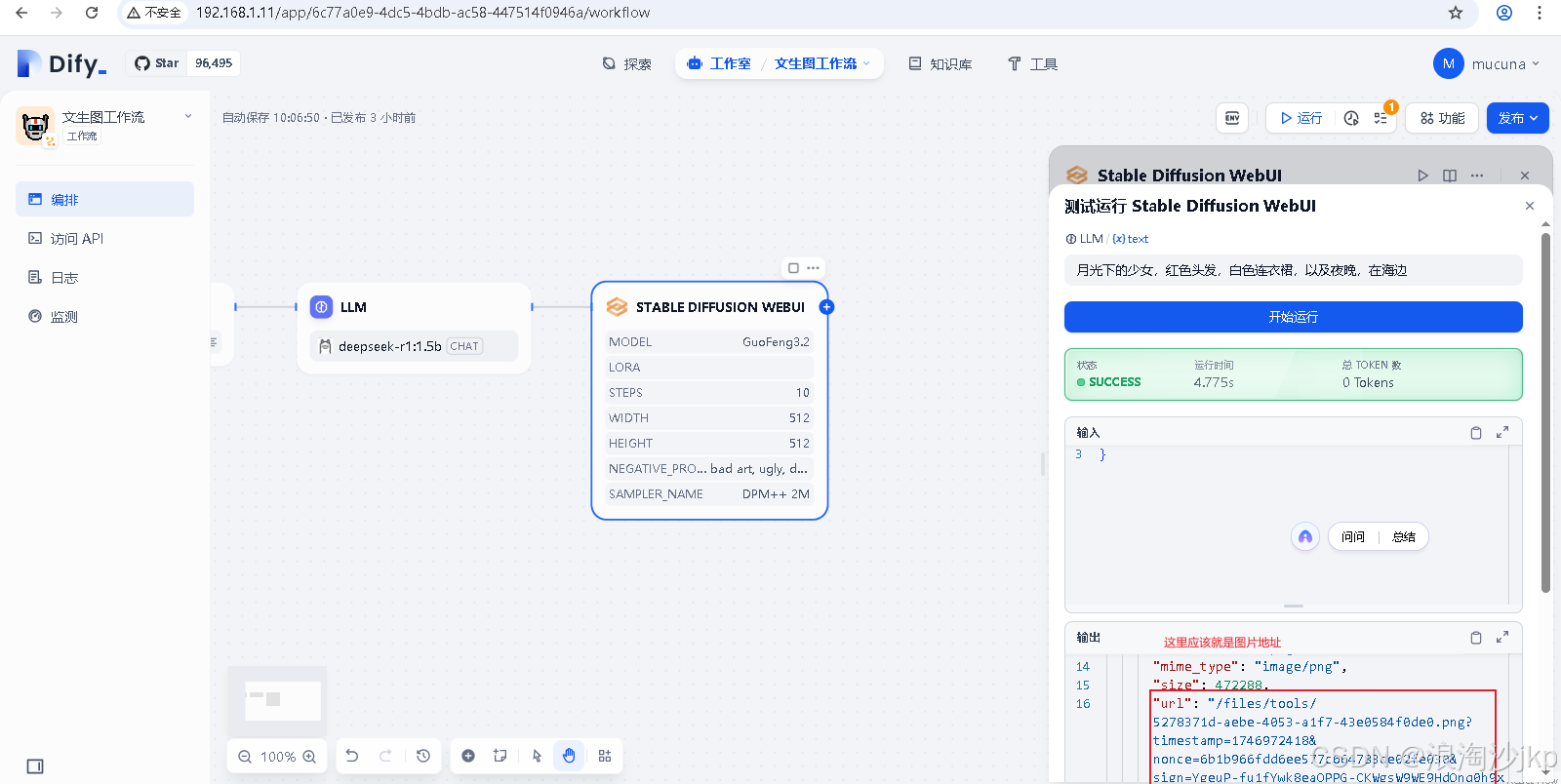This screenshot has height=784, width=1561.
Task: Click the node run square icon
Action: (793, 268)
